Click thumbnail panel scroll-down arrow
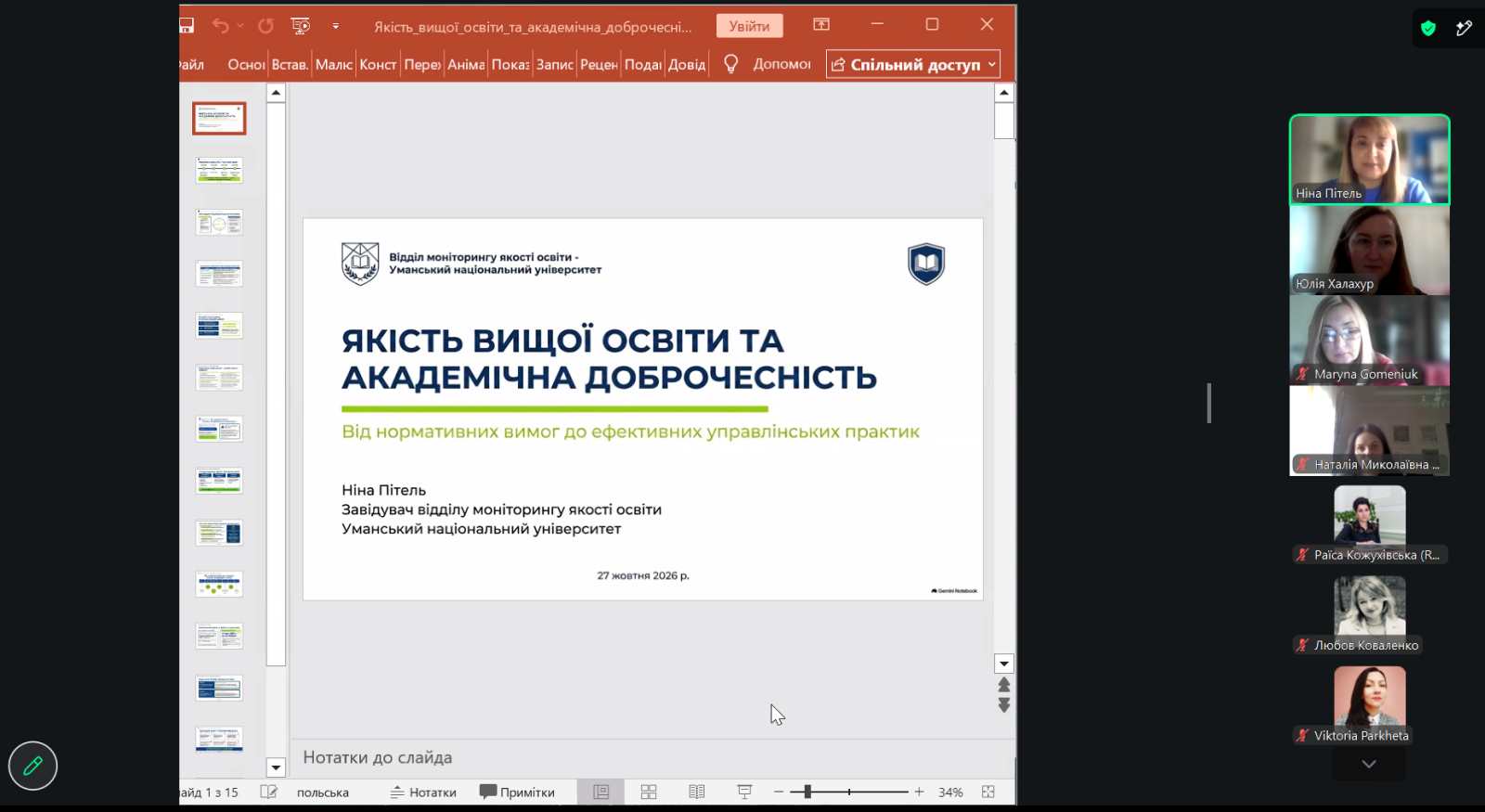 point(276,767)
